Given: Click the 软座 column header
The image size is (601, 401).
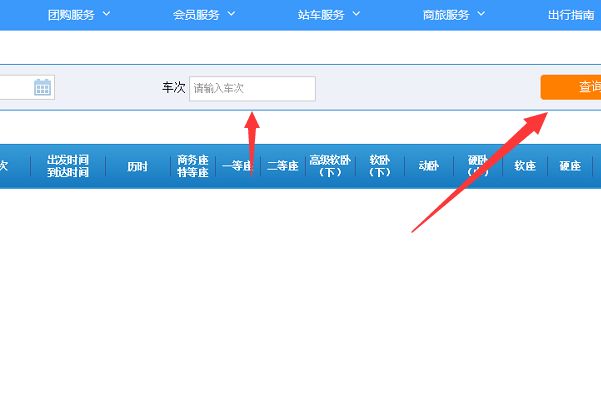Looking at the screenshot, I should point(525,166).
